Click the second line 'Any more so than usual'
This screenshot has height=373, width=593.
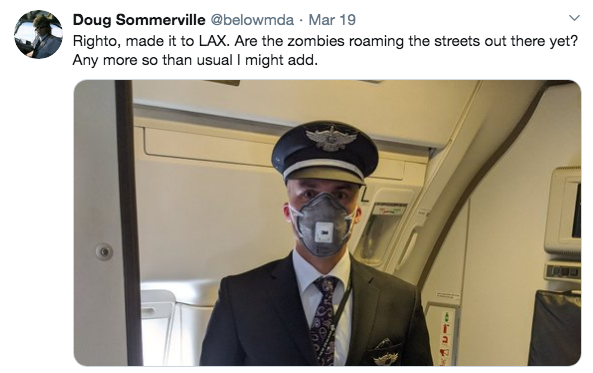click(x=195, y=60)
